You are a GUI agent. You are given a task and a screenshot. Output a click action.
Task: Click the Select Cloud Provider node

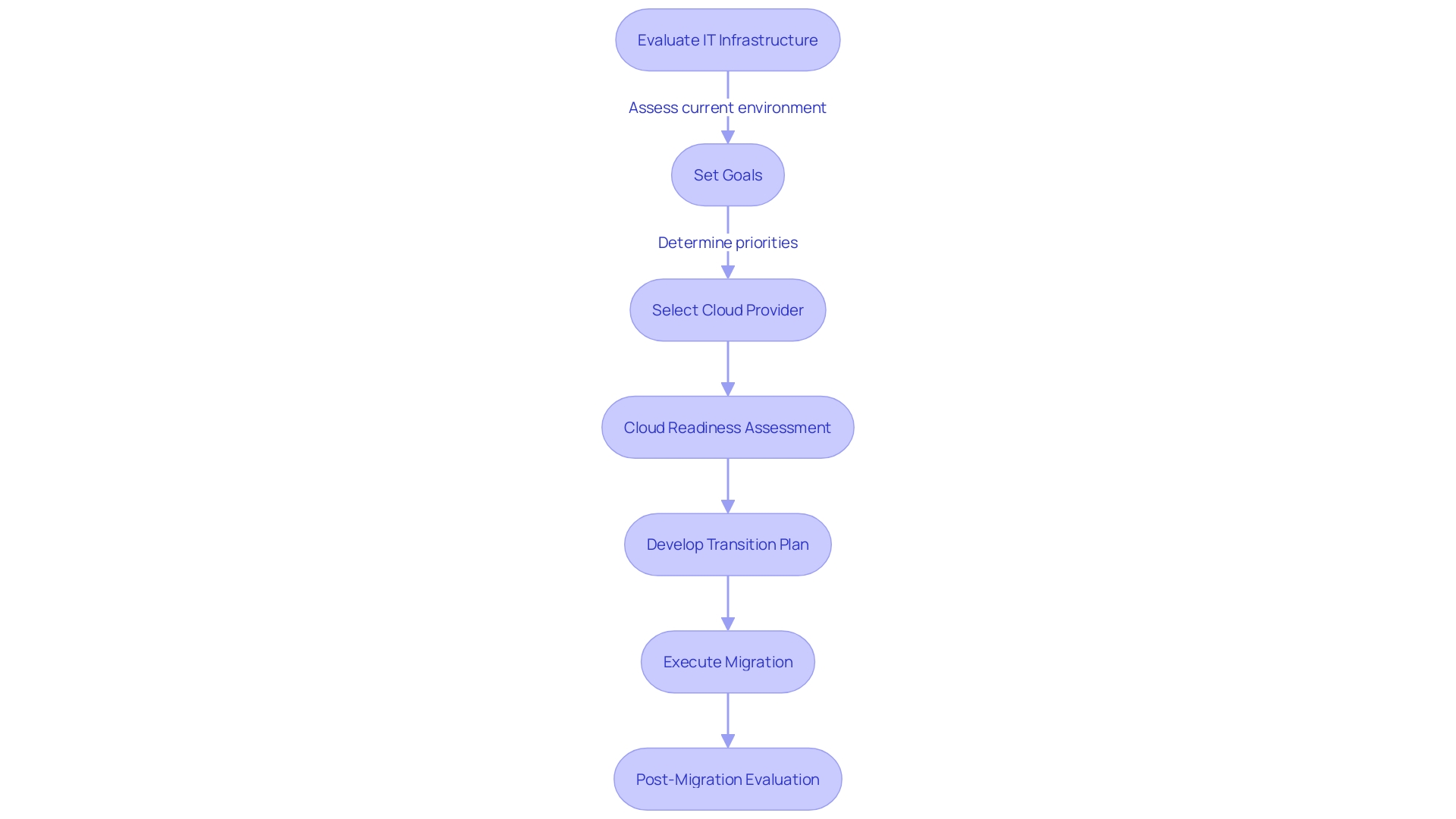coord(728,309)
